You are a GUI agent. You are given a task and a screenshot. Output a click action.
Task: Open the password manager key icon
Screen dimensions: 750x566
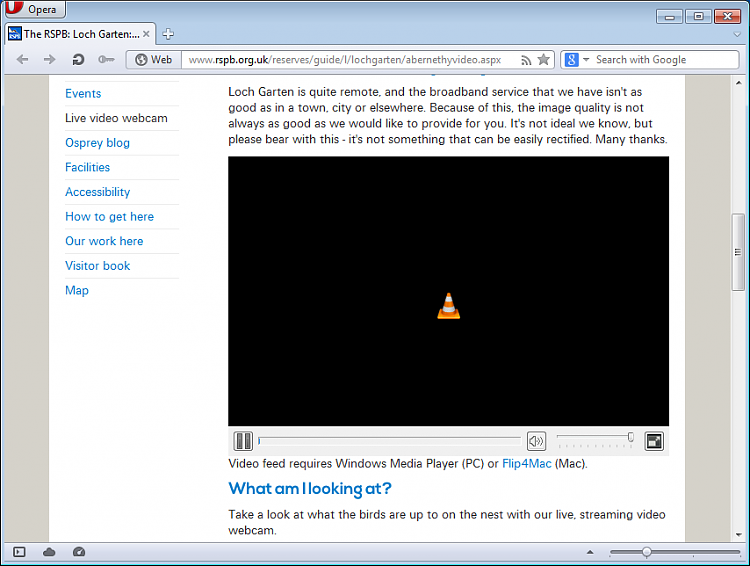(x=106, y=59)
